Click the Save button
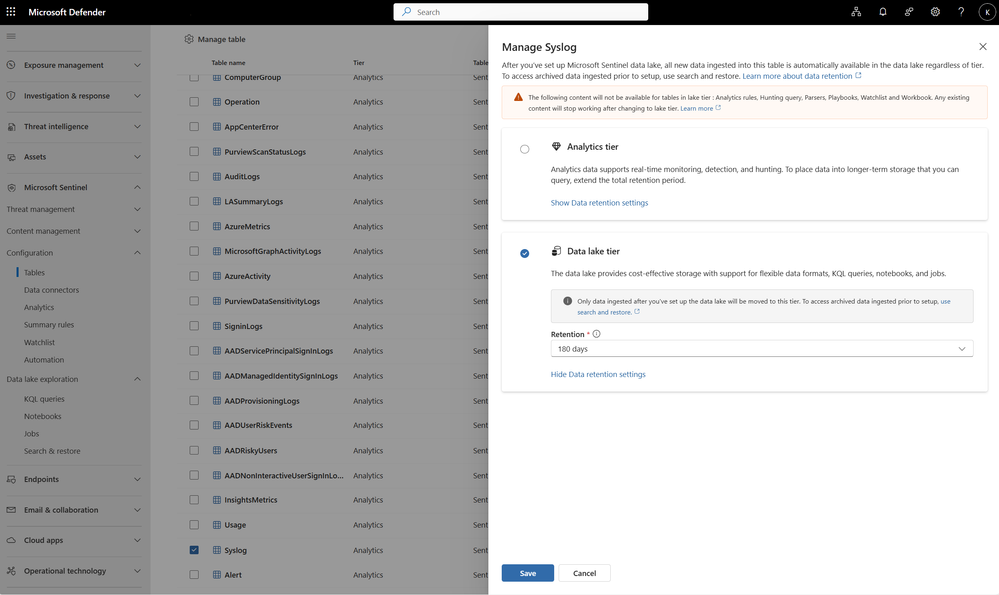999x595 pixels. (x=528, y=573)
